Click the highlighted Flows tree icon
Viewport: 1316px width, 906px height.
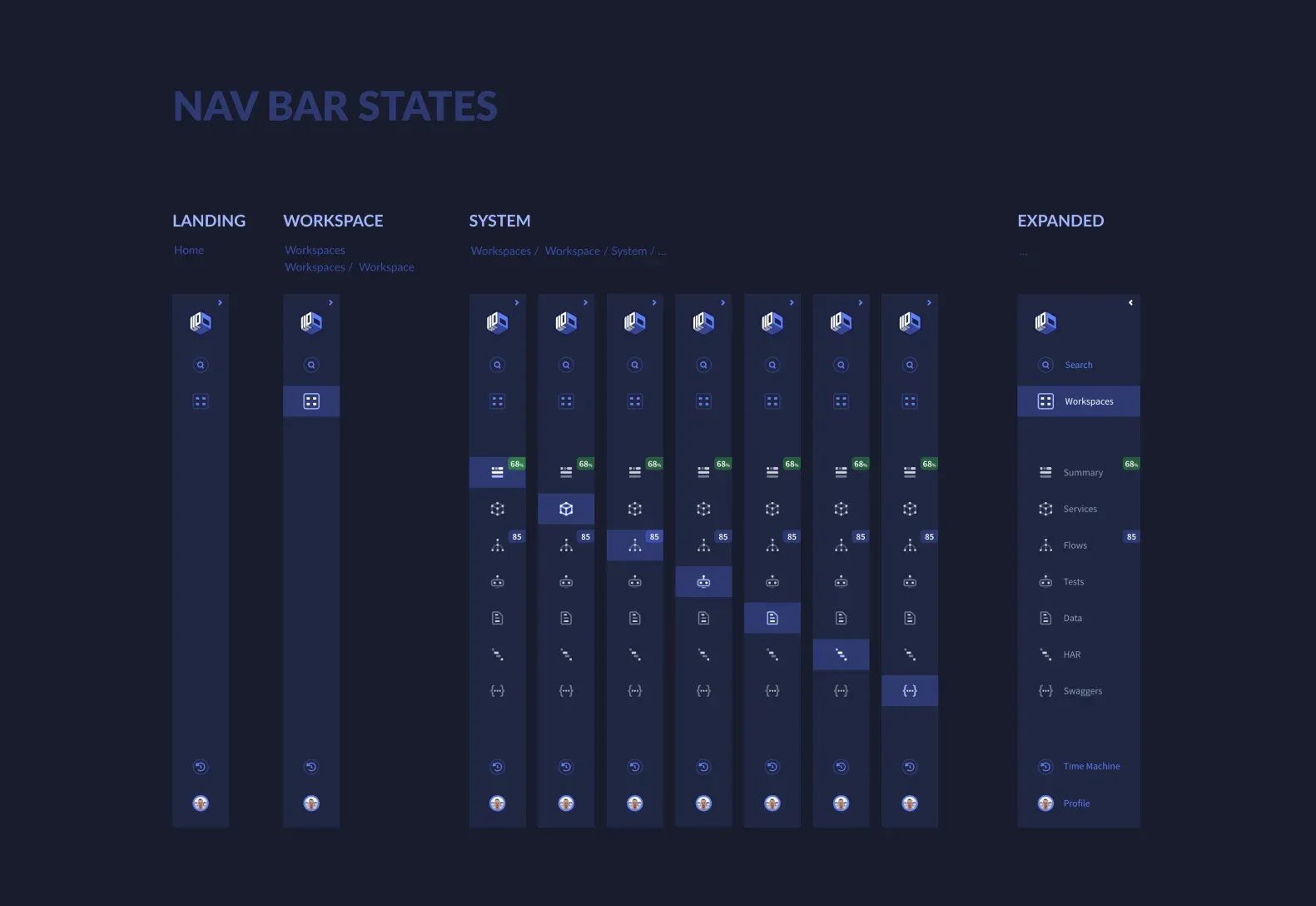pos(635,545)
